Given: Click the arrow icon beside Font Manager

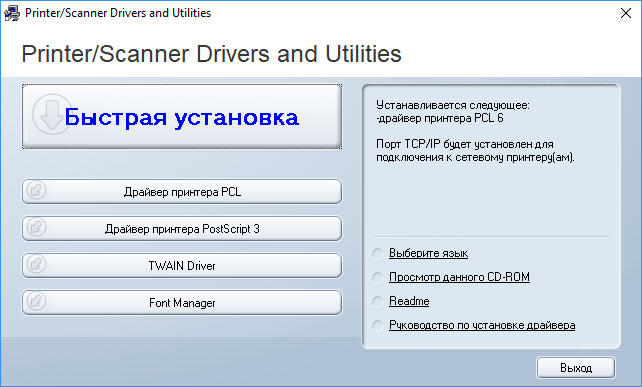Looking at the screenshot, I should pyautogui.click(x=36, y=301).
